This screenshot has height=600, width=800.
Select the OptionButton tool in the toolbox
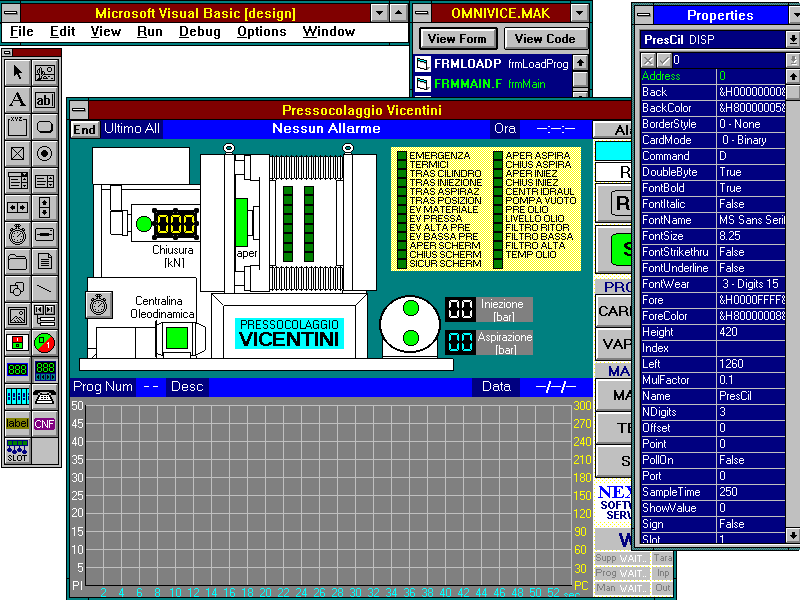(44, 154)
